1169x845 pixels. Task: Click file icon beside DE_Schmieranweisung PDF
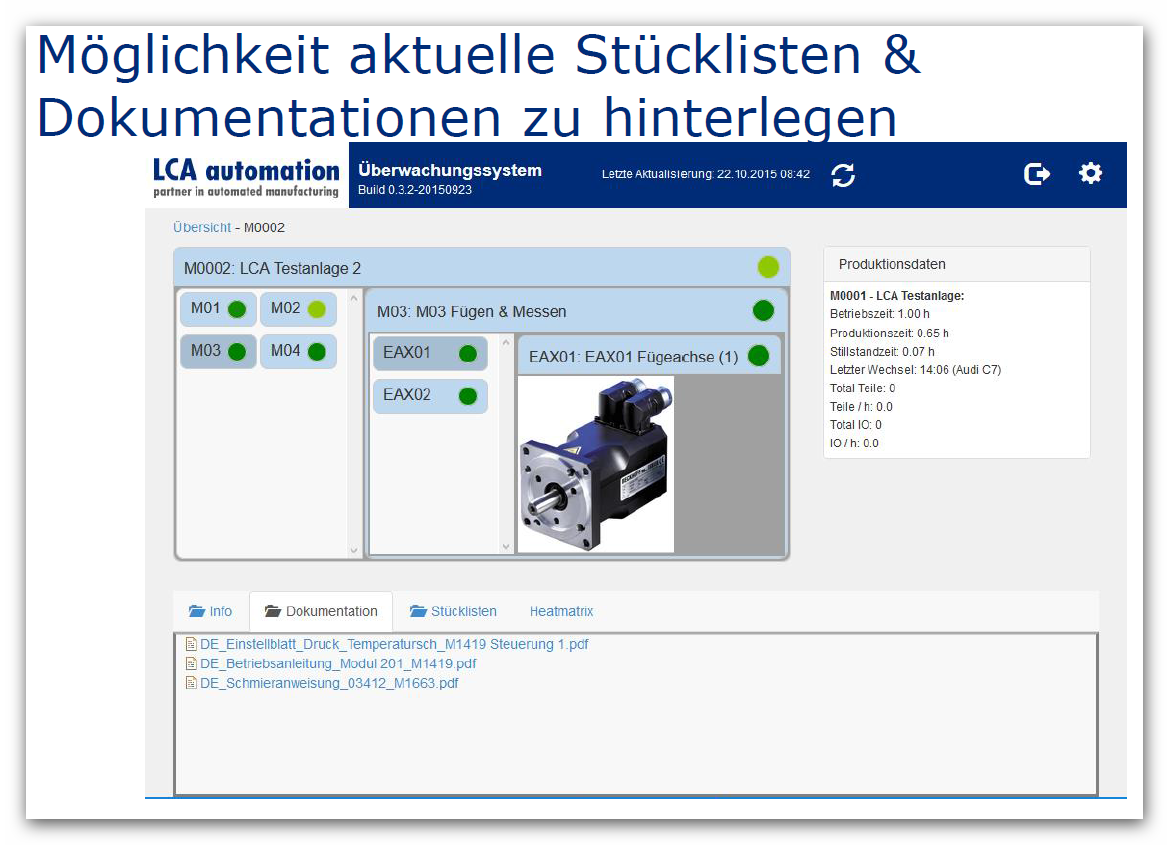[192, 683]
